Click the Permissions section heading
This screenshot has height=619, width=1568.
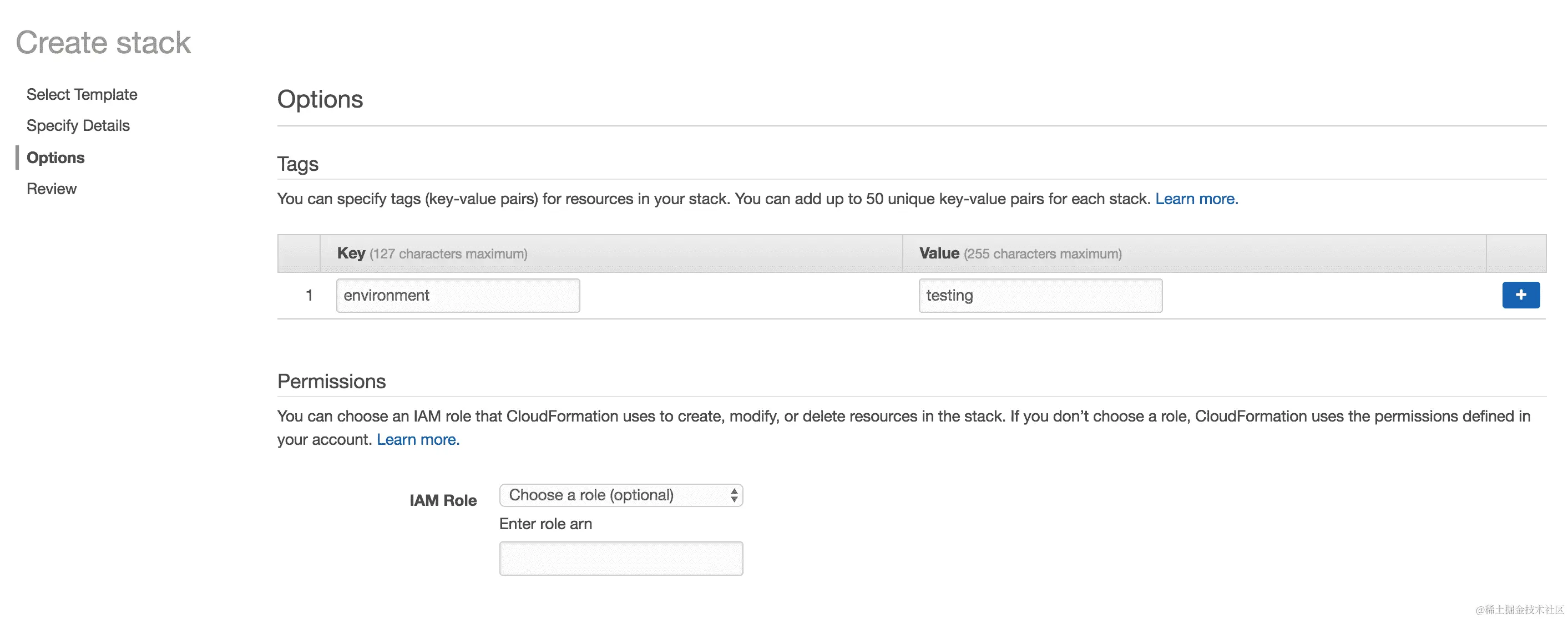click(x=332, y=381)
